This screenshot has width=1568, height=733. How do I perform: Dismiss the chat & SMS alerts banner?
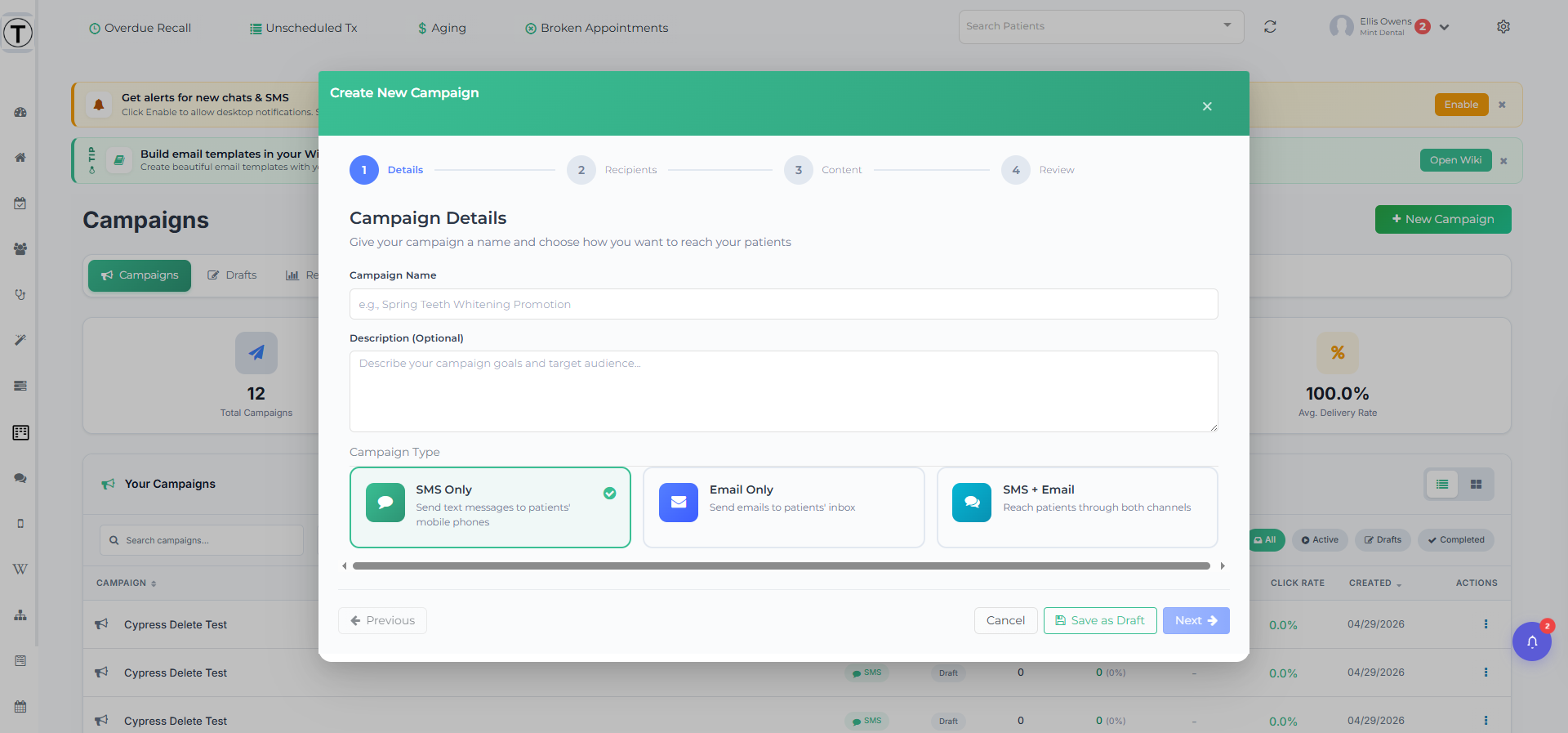pyautogui.click(x=1502, y=105)
